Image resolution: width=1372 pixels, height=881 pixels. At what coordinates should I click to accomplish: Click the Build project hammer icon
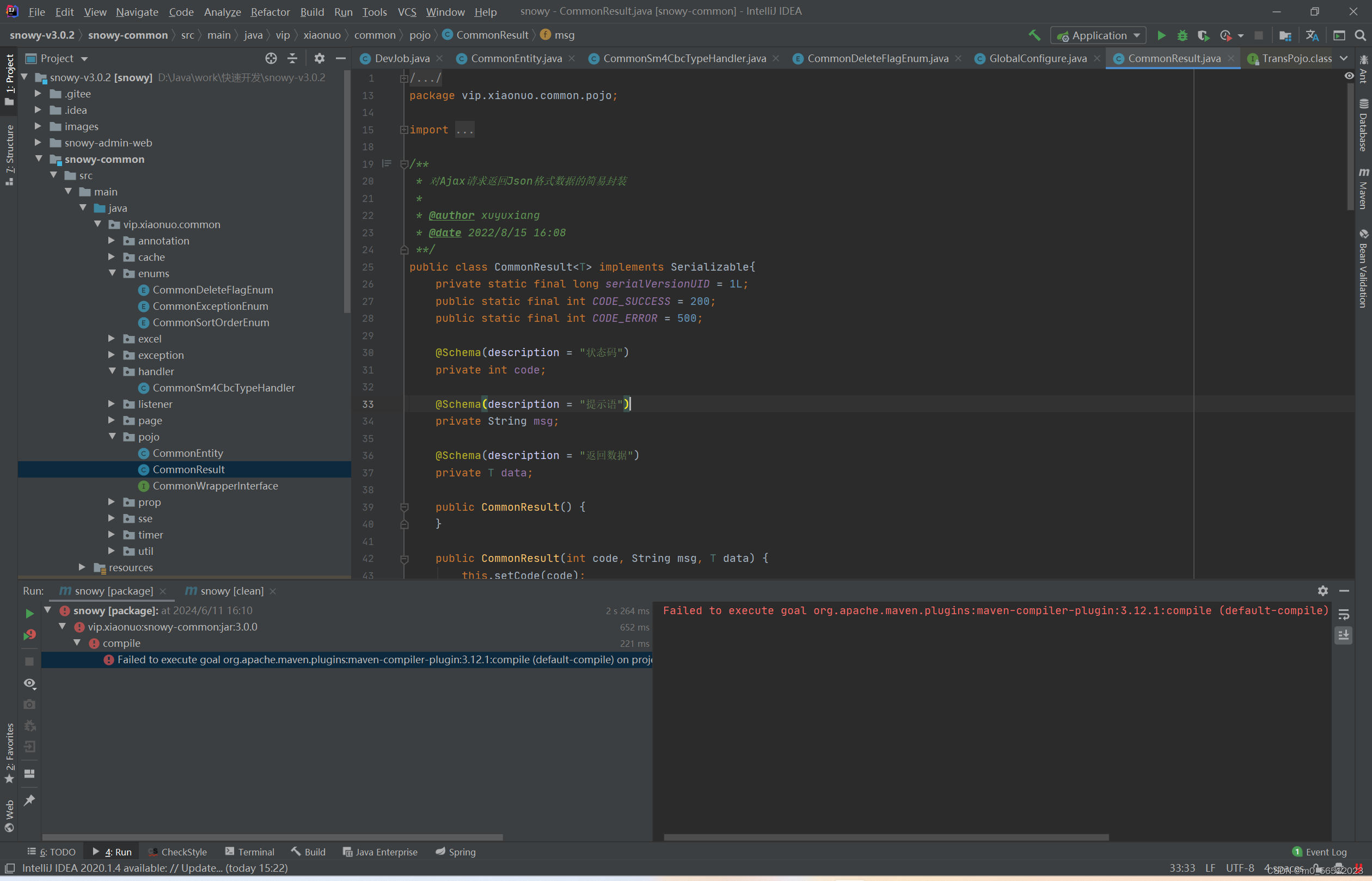1034,35
